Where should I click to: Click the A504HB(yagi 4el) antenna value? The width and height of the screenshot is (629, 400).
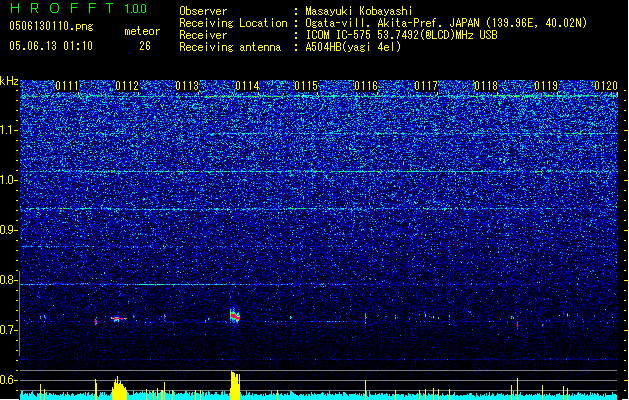[353, 47]
